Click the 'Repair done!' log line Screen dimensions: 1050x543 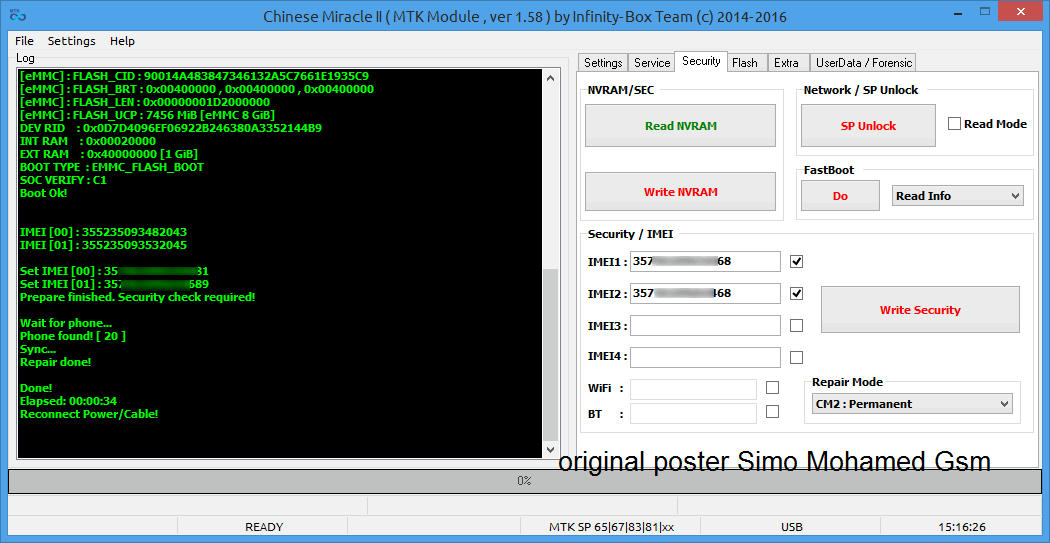click(x=56, y=362)
